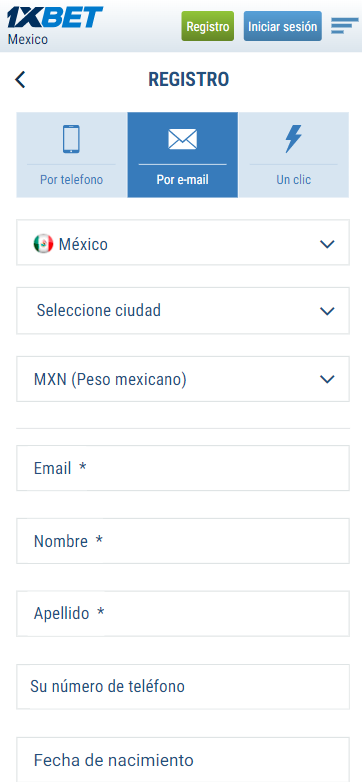Open the Seleccione ciudad dropdown
Screen dimensions: 362x782
click(183, 311)
